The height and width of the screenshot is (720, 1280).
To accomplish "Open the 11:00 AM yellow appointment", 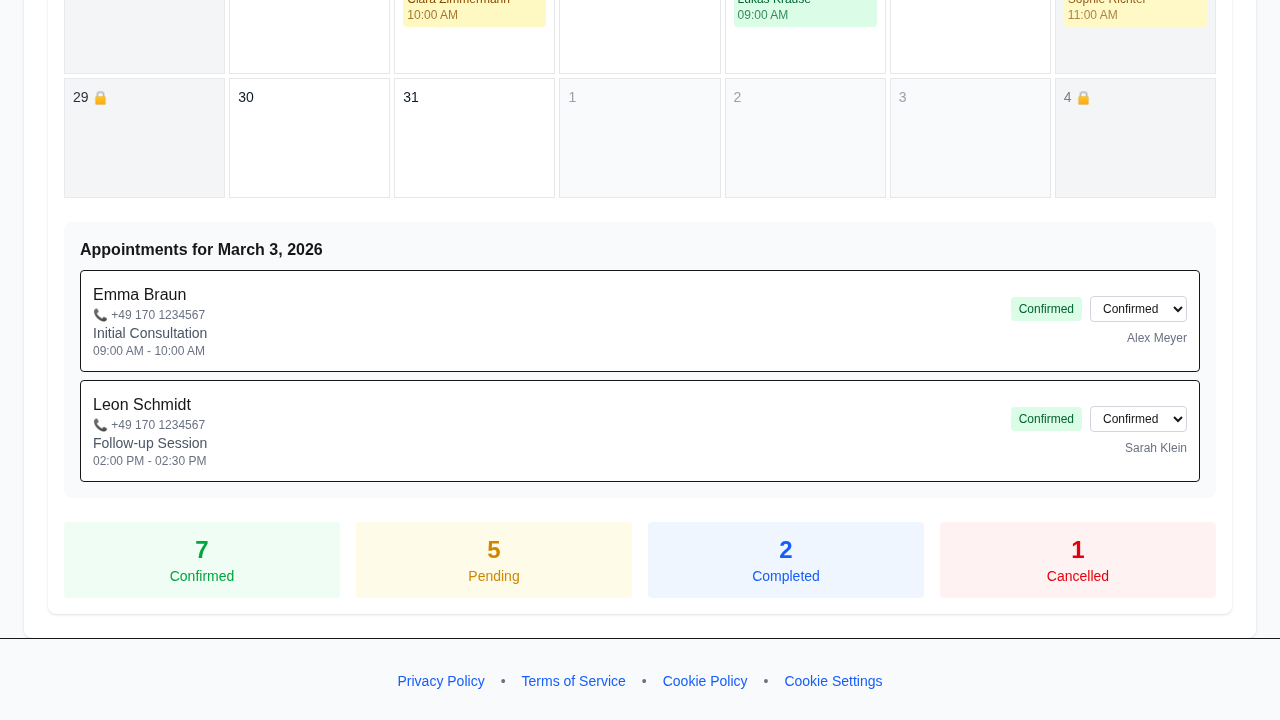I will tap(1135, 11).
